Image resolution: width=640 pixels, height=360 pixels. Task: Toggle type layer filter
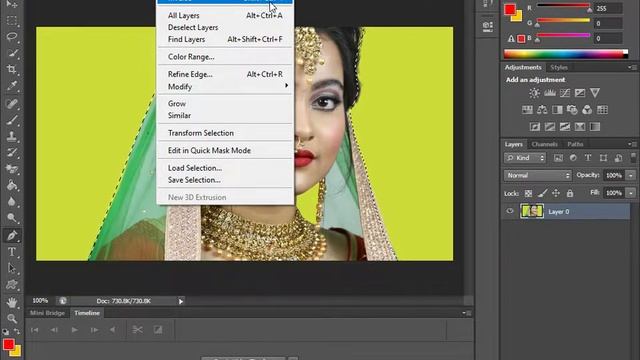point(588,158)
